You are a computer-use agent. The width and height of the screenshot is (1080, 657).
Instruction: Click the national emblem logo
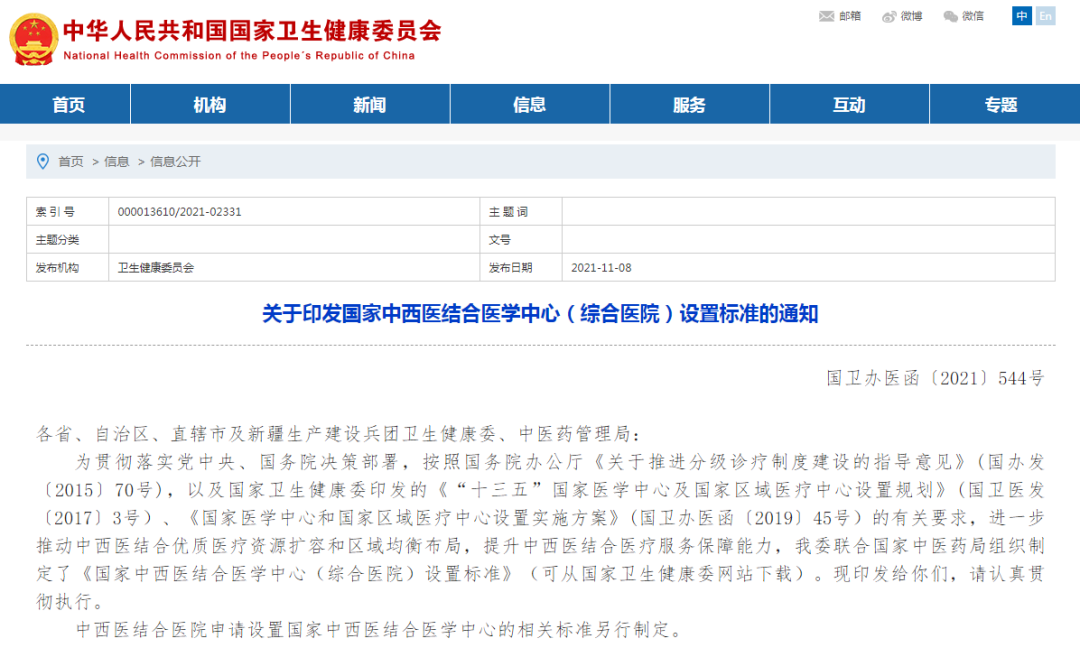tap(33, 39)
